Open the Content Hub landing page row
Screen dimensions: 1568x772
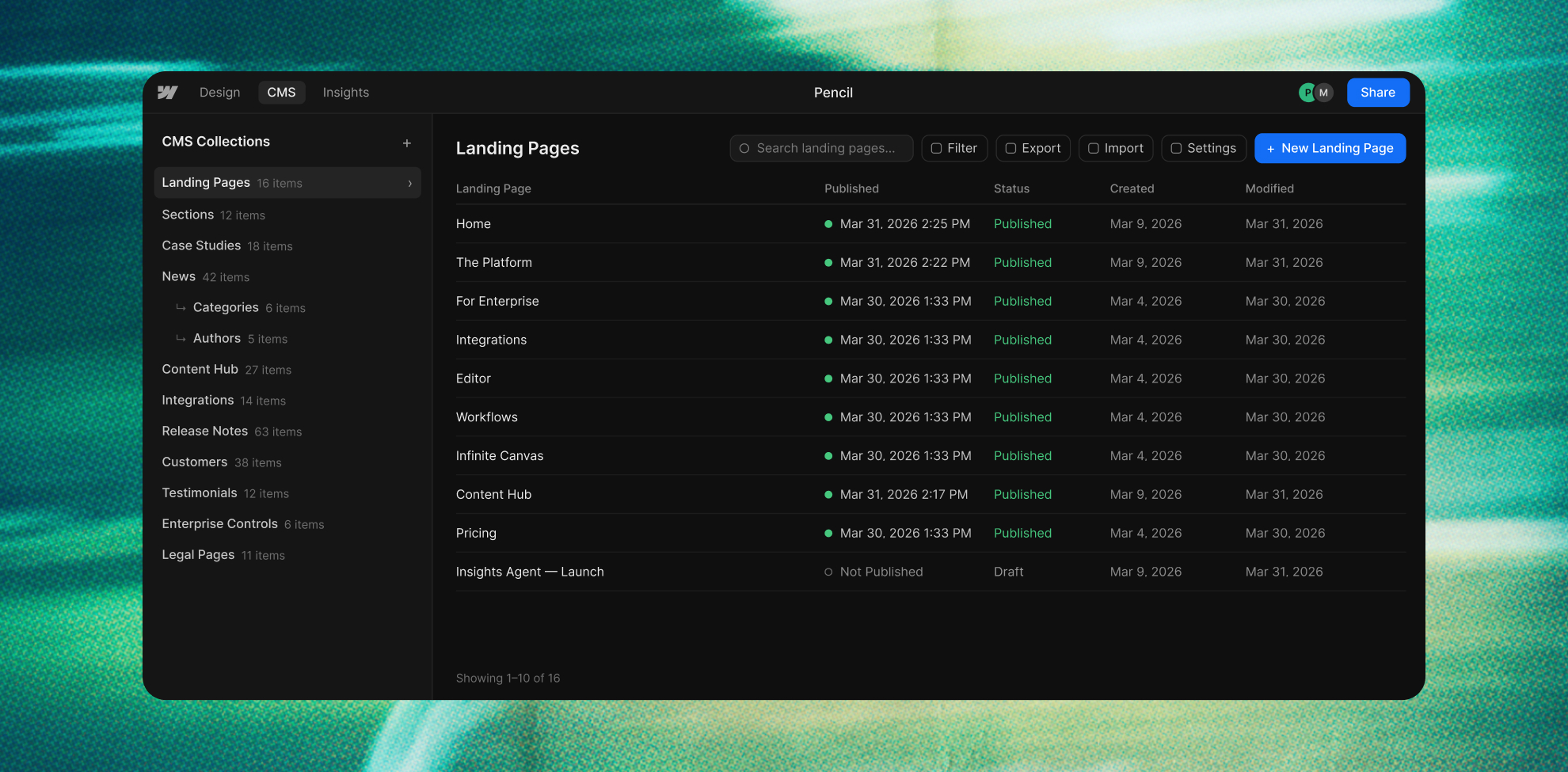[931, 494]
